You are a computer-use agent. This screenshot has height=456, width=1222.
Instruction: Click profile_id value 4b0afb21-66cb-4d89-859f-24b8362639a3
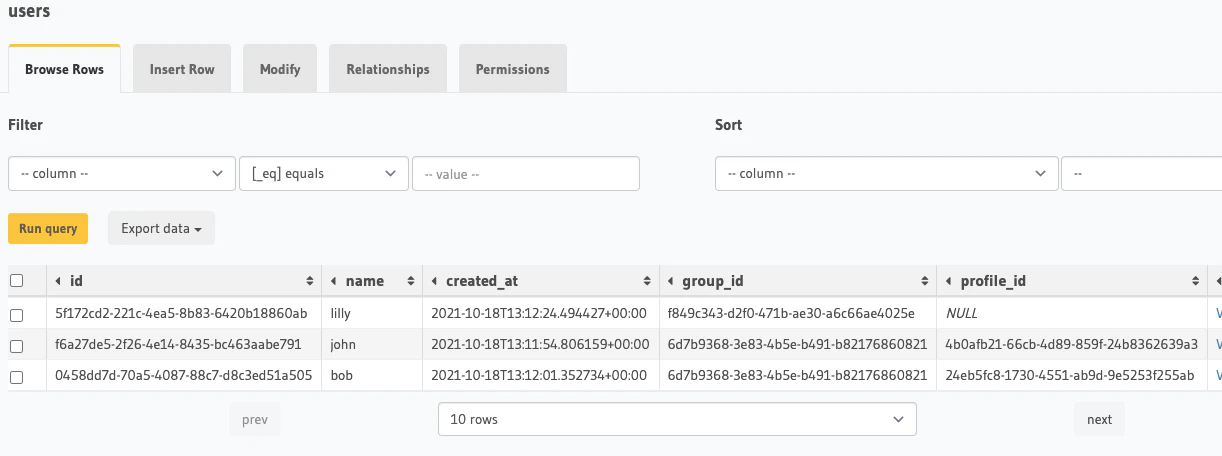[x=1071, y=345]
